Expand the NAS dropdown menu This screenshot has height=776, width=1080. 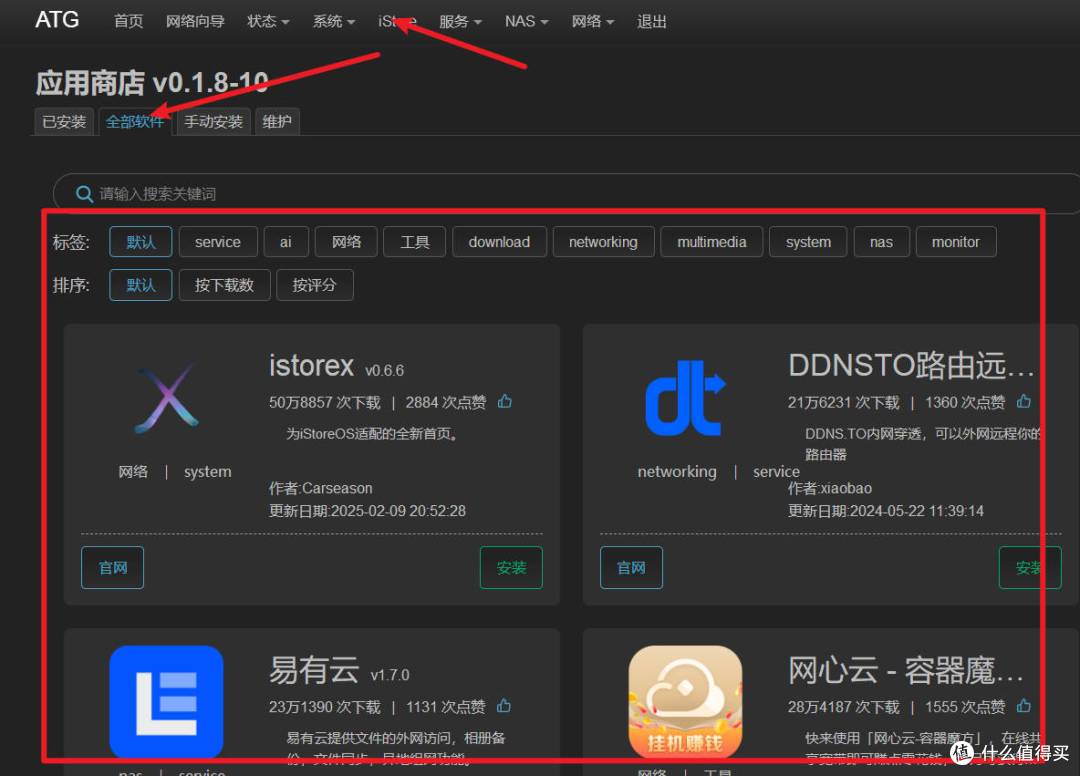pyautogui.click(x=526, y=21)
